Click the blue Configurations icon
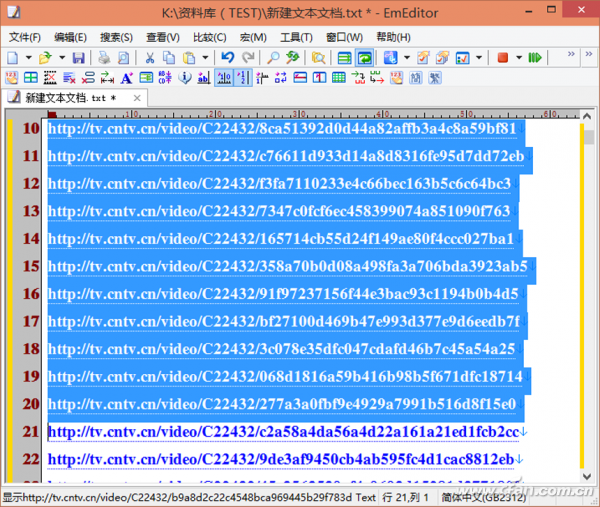Viewport: 600px width, 507px height. pyautogui.click(x=391, y=58)
